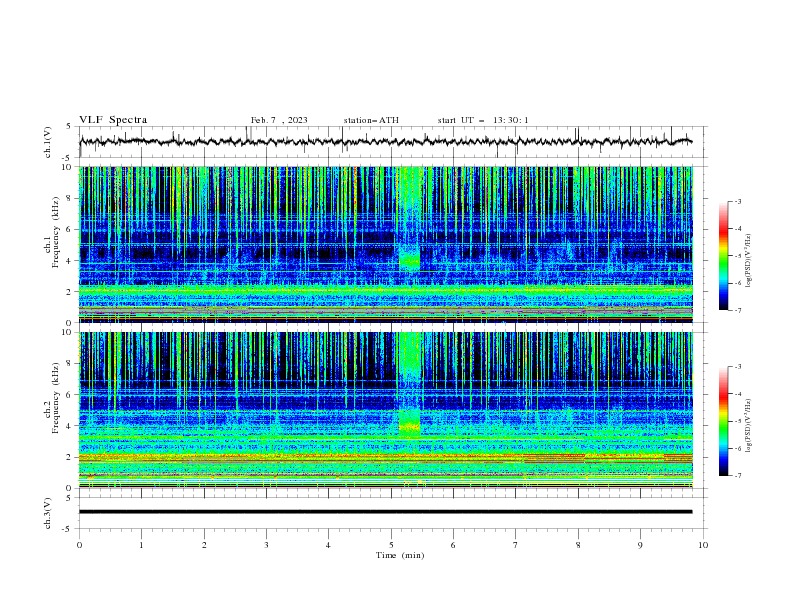
Task: Click the ch.2 colorbar log(PSD) label
Action: click(x=749, y=426)
